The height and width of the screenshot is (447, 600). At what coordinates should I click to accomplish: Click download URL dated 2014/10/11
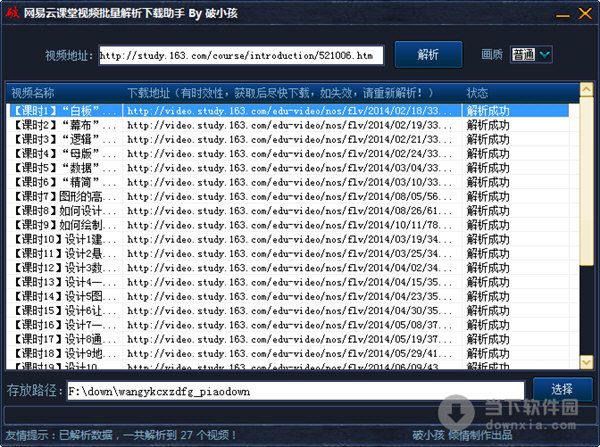(x=289, y=225)
